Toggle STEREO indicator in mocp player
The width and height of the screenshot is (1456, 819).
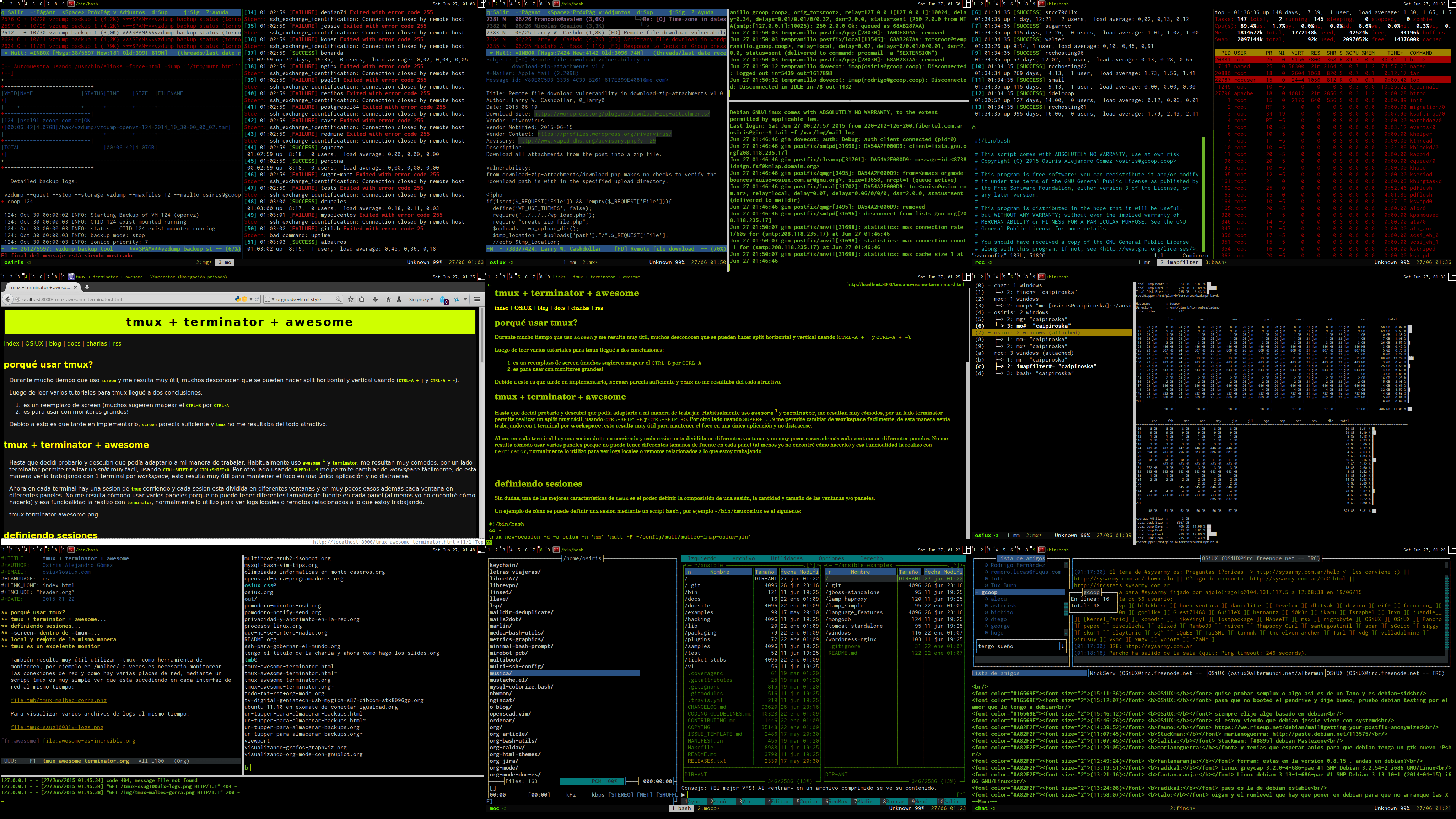pyautogui.click(x=622, y=795)
